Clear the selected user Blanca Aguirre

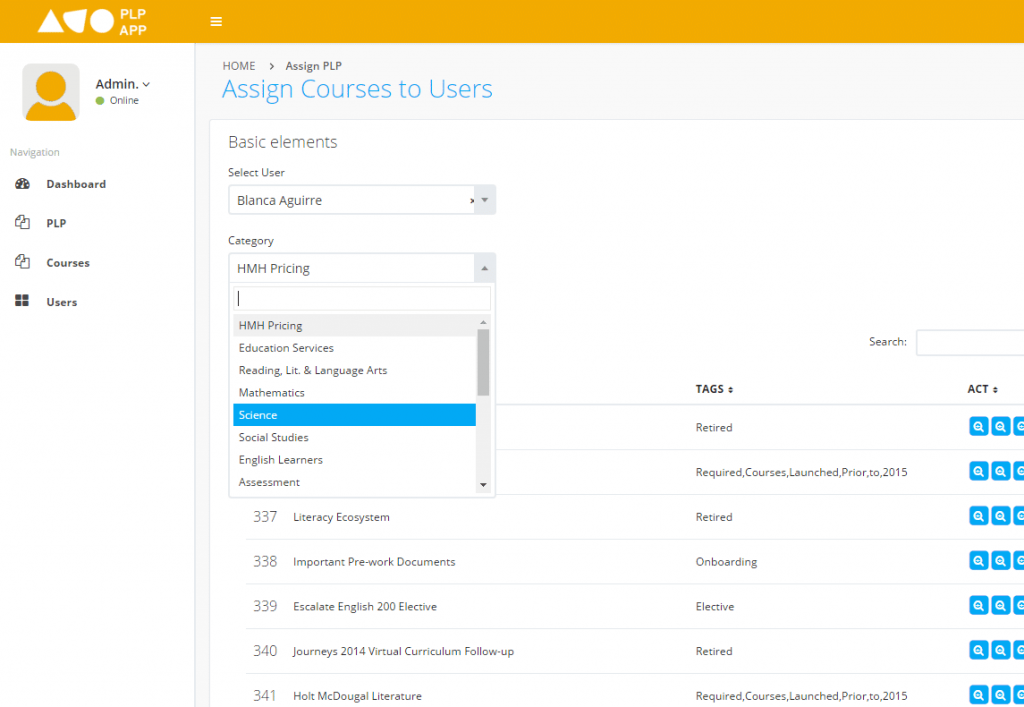click(472, 201)
